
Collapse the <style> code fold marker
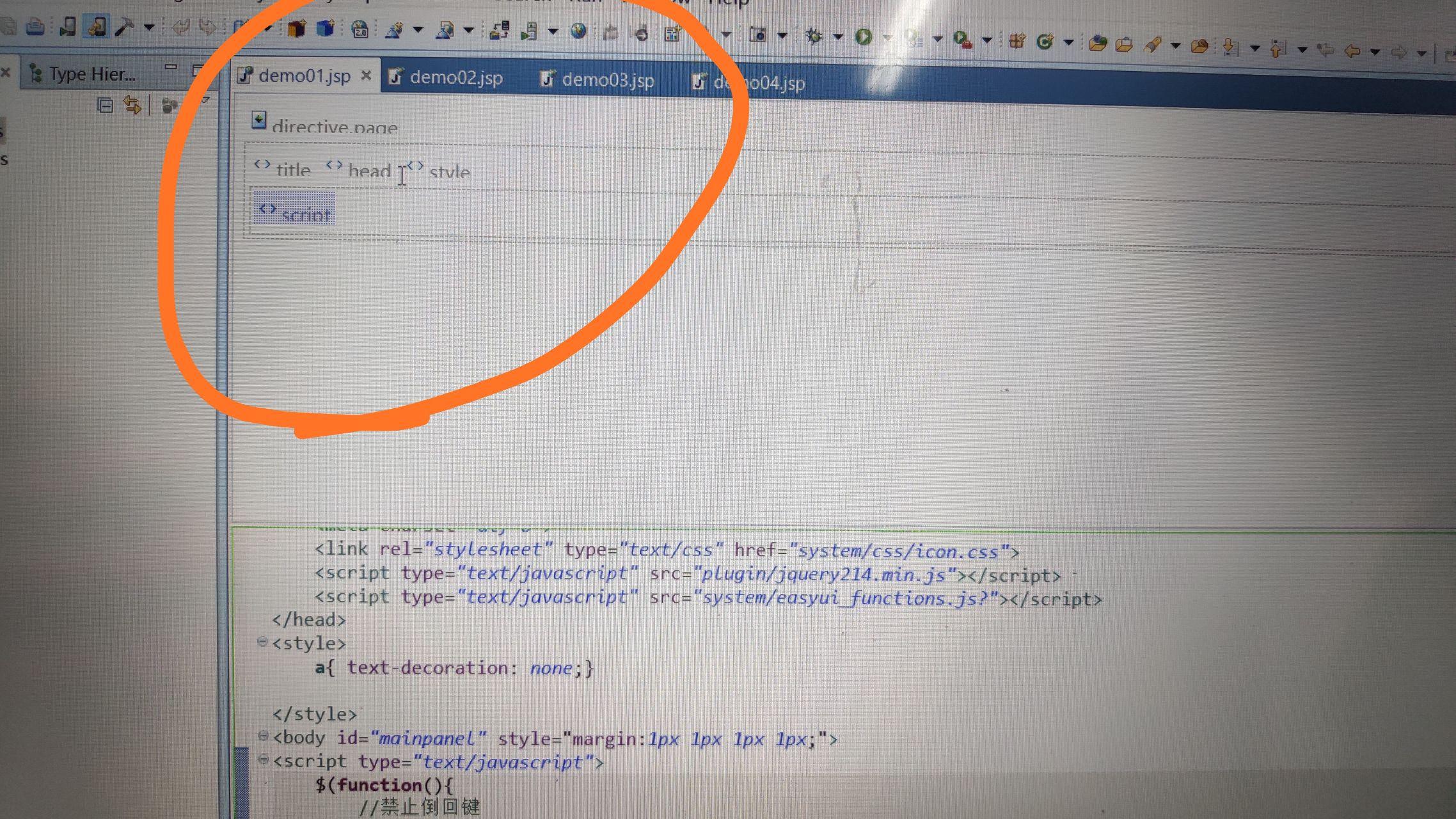(262, 641)
